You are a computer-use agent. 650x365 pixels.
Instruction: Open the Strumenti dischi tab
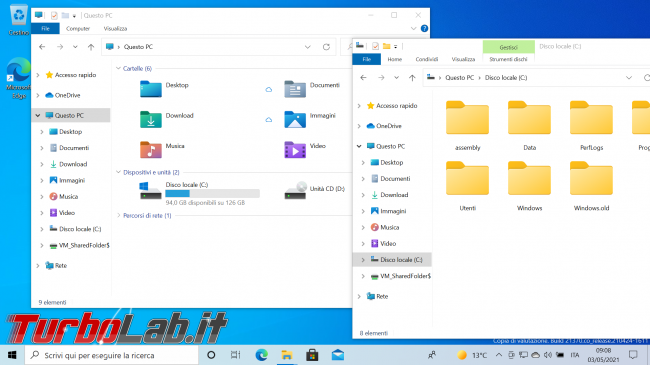tap(508, 59)
